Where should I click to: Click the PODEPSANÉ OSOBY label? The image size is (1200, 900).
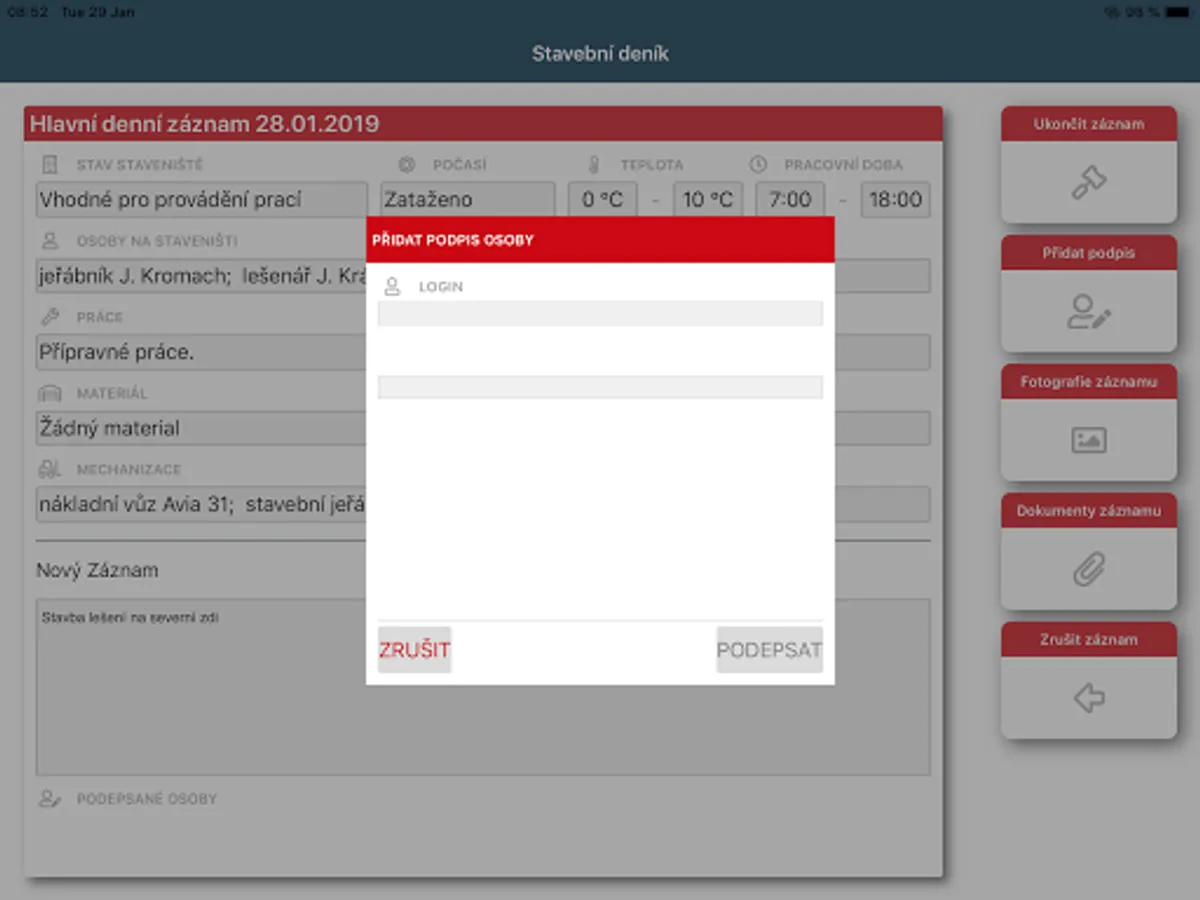click(x=147, y=799)
